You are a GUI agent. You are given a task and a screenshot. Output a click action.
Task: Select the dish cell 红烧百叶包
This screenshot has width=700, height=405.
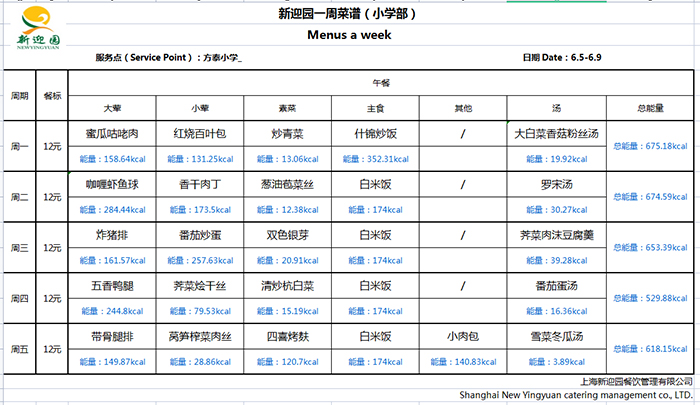click(x=200, y=134)
